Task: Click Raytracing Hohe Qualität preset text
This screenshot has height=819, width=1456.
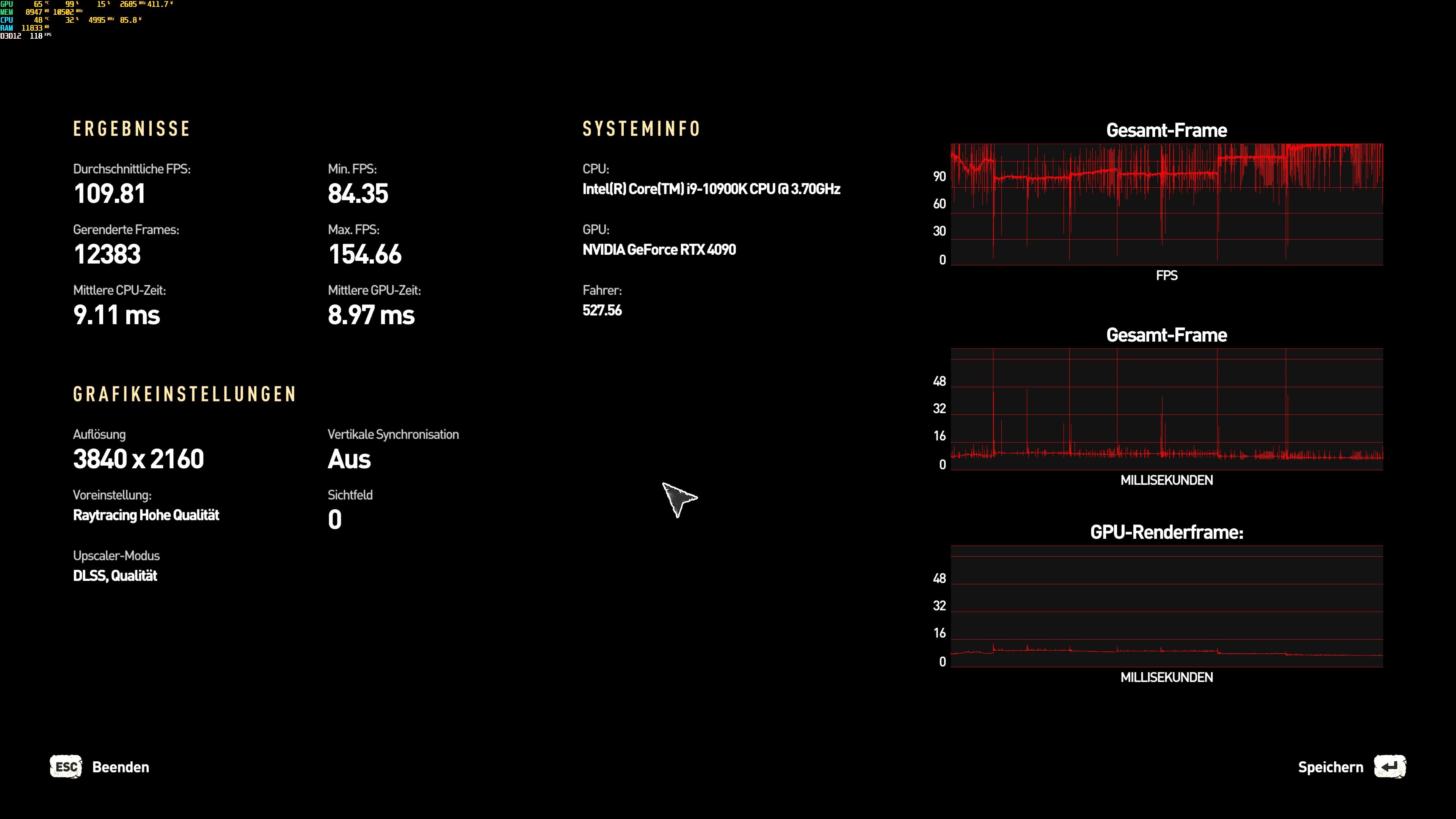Action: click(146, 515)
